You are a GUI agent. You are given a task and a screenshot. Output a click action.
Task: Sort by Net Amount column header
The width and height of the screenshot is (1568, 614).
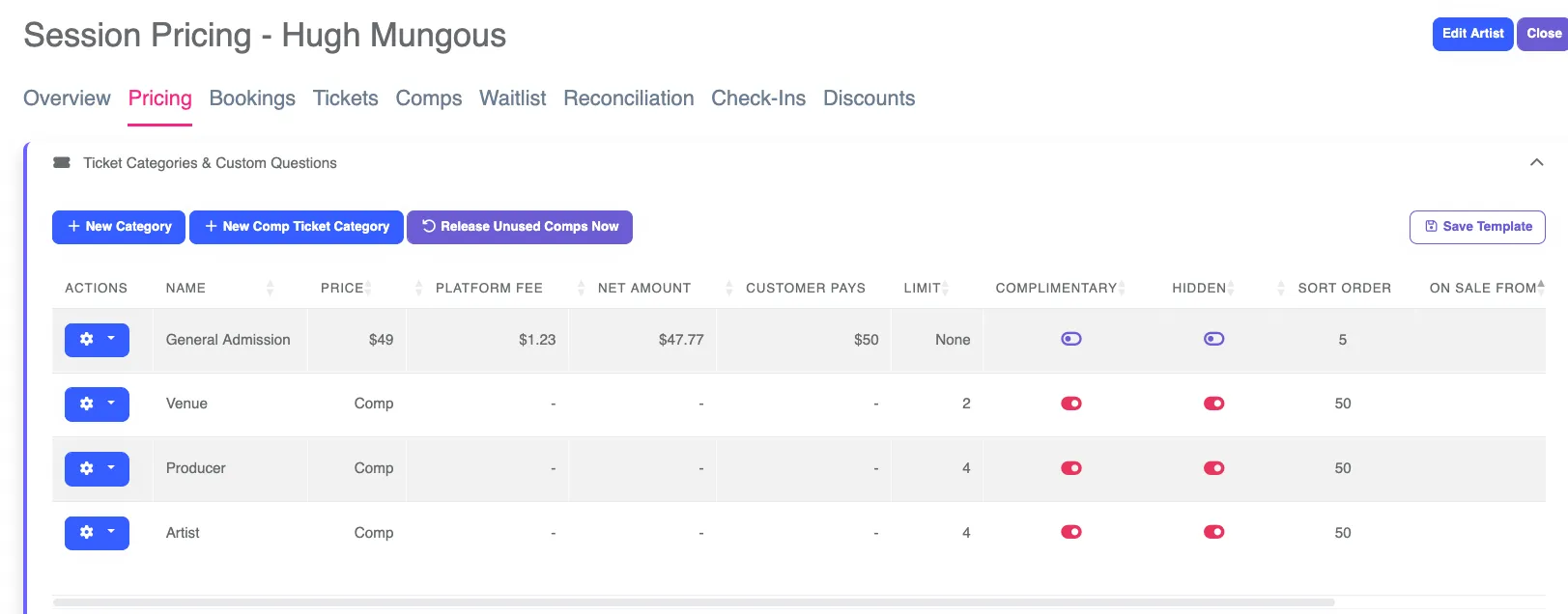[644, 288]
